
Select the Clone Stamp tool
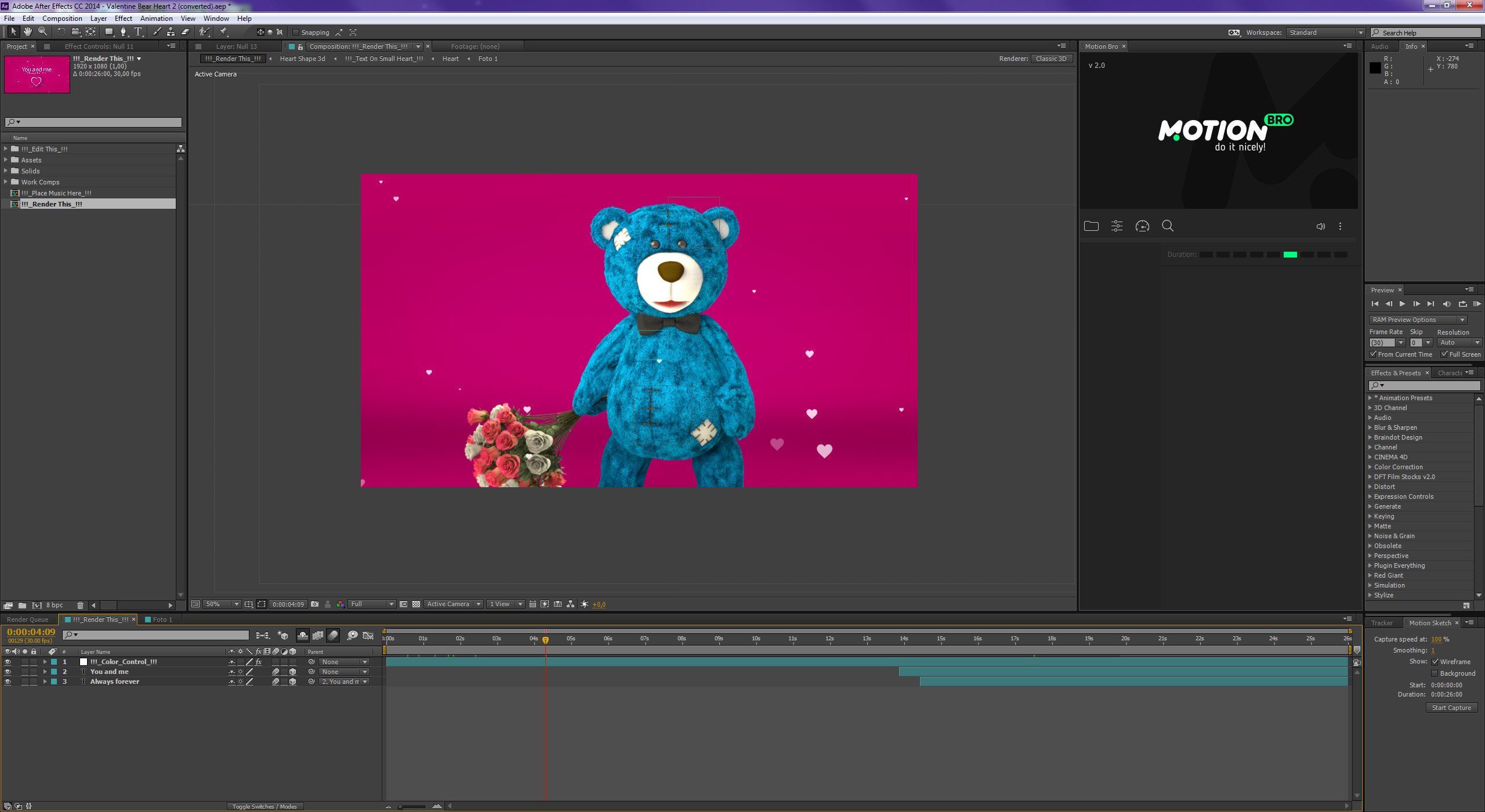tap(171, 32)
